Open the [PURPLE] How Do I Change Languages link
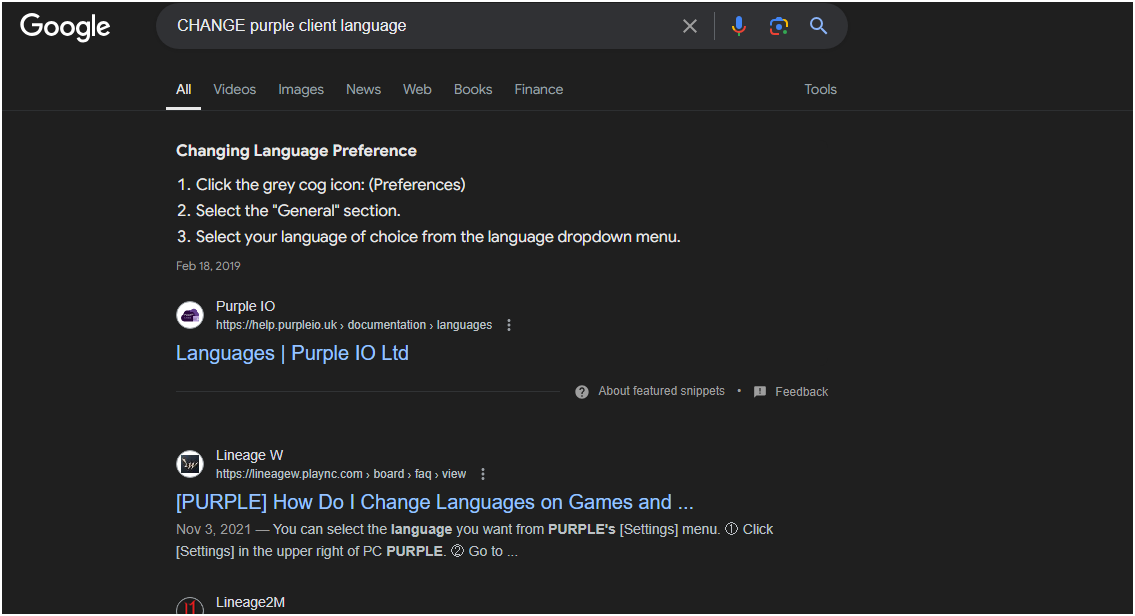This screenshot has height=616, width=1135. tap(434, 502)
